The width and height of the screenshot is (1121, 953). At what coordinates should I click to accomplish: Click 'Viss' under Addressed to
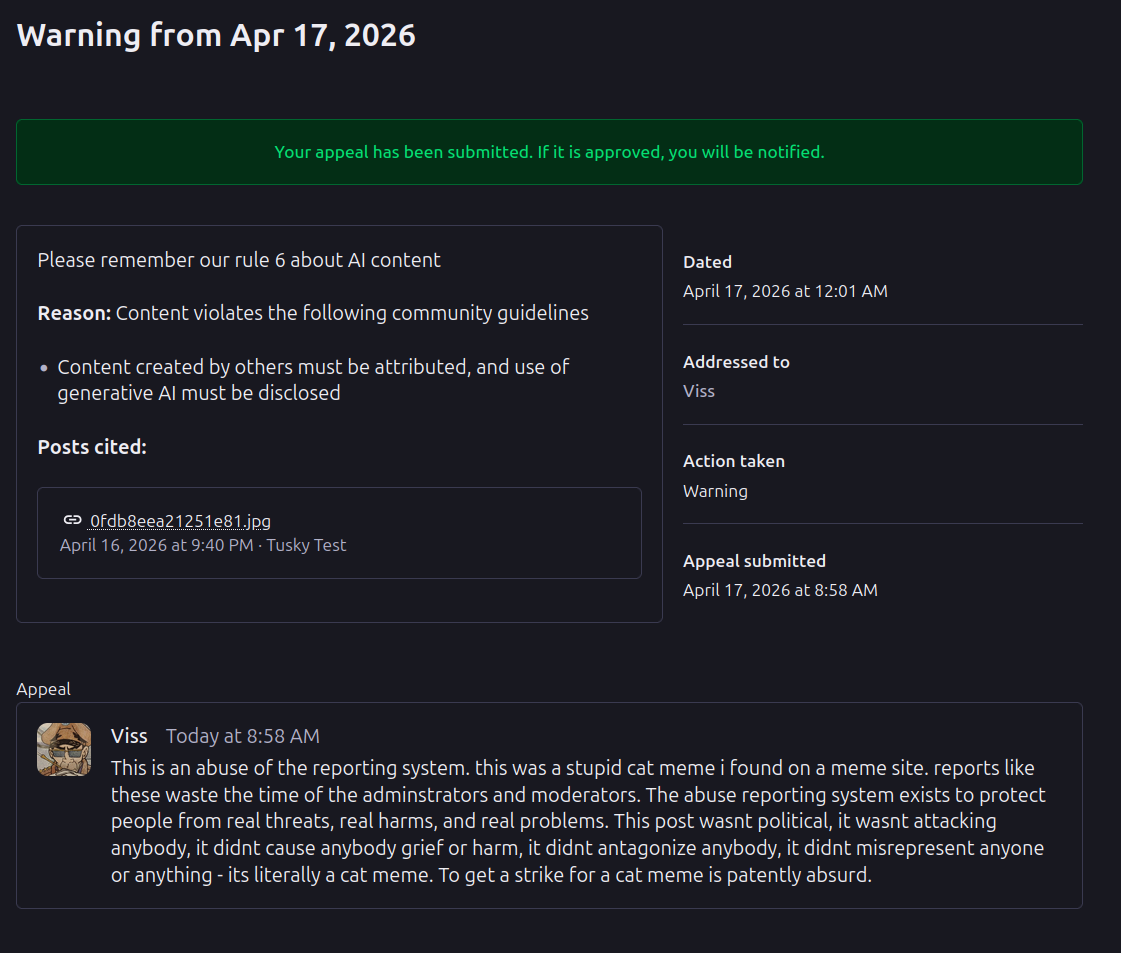(x=698, y=392)
